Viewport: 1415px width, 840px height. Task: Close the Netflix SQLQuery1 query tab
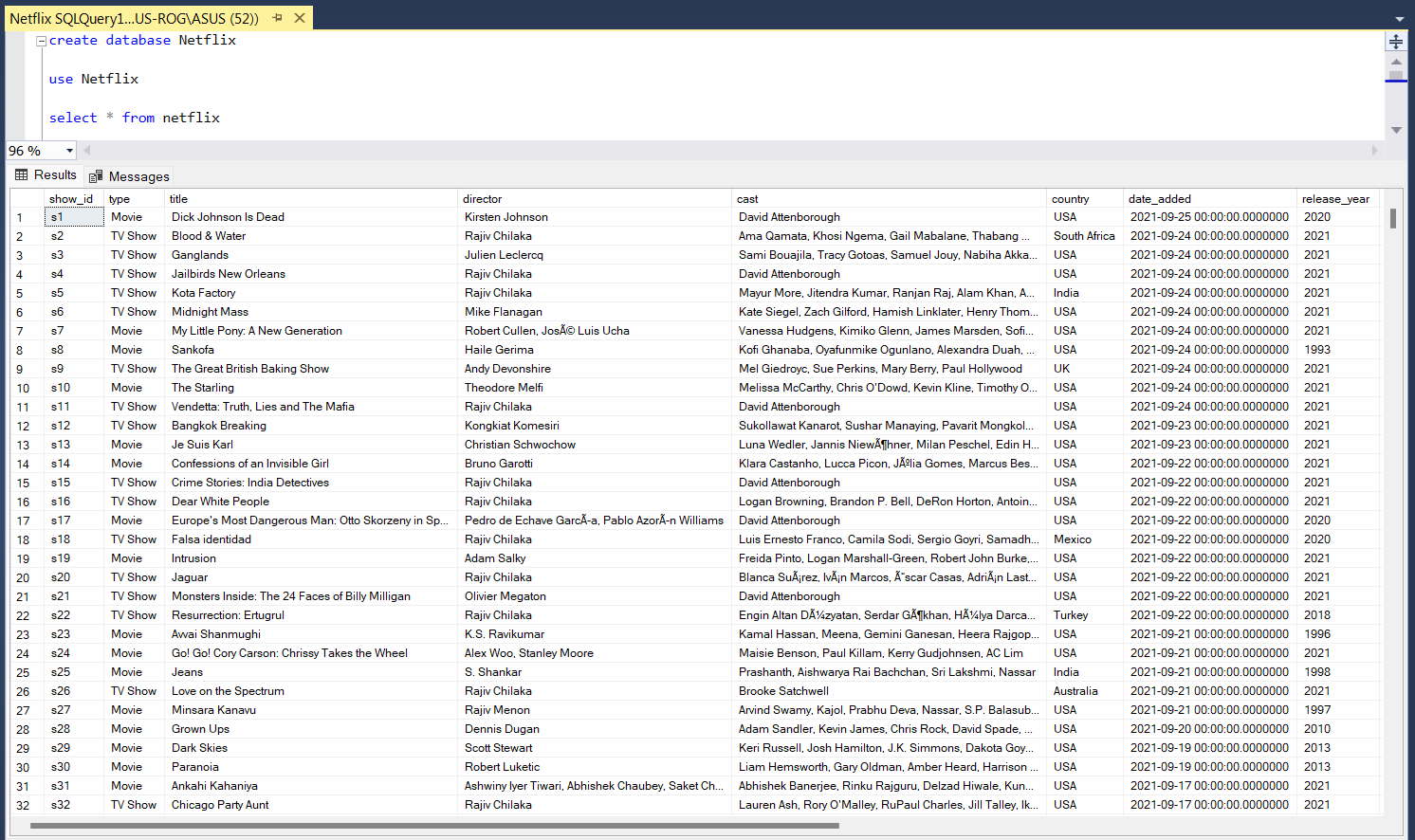pyautogui.click(x=300, y=18)
